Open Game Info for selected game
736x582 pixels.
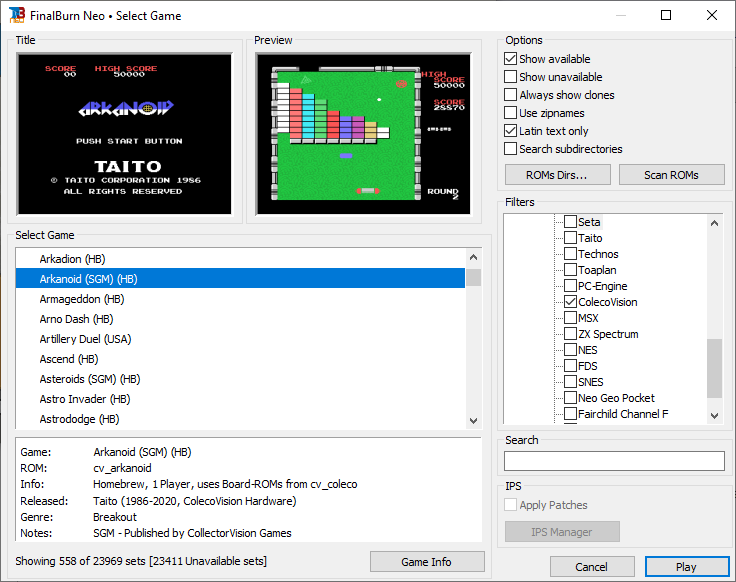pos(427,562)
